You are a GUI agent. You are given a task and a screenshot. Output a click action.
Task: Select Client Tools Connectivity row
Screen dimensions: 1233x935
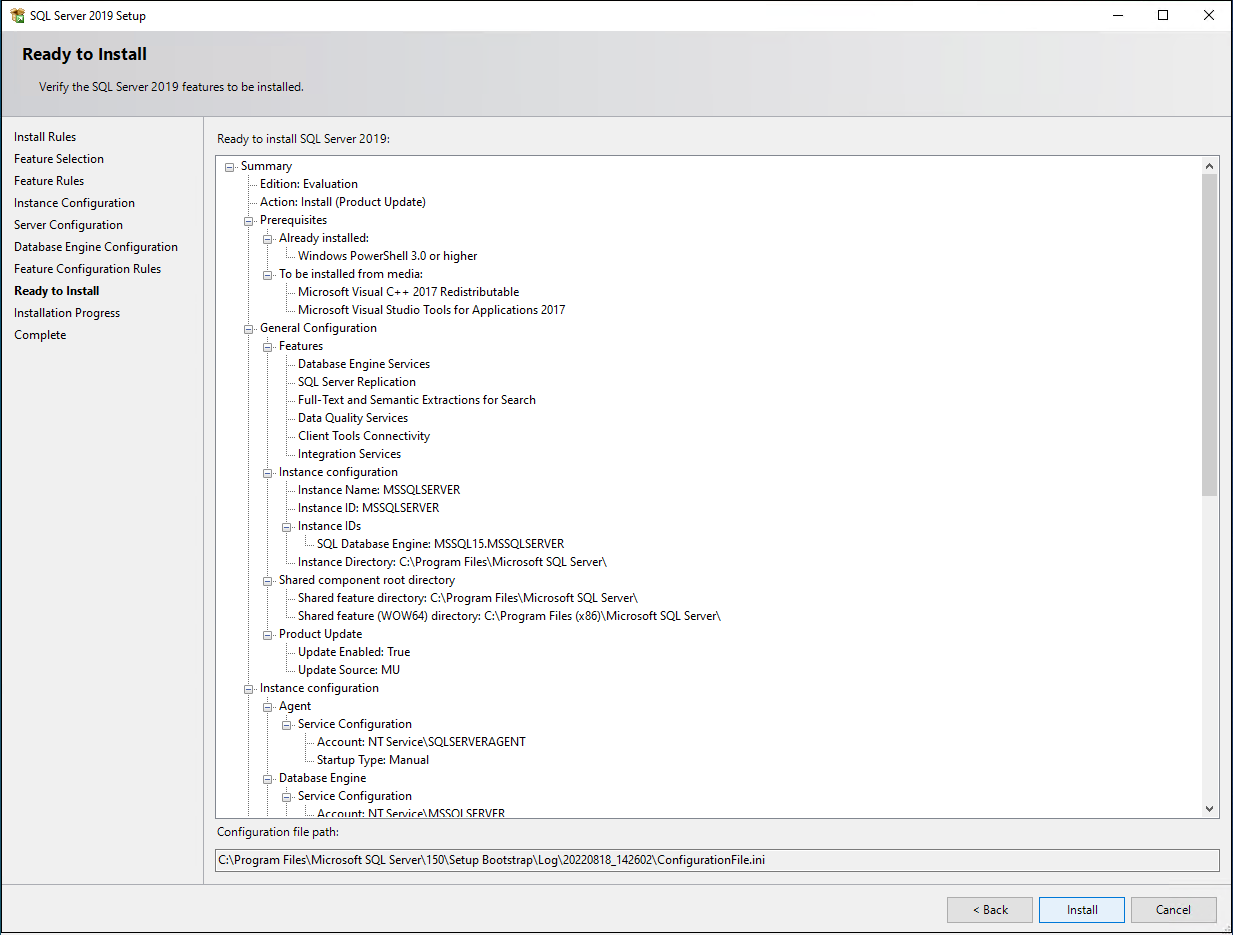point(364,436)
